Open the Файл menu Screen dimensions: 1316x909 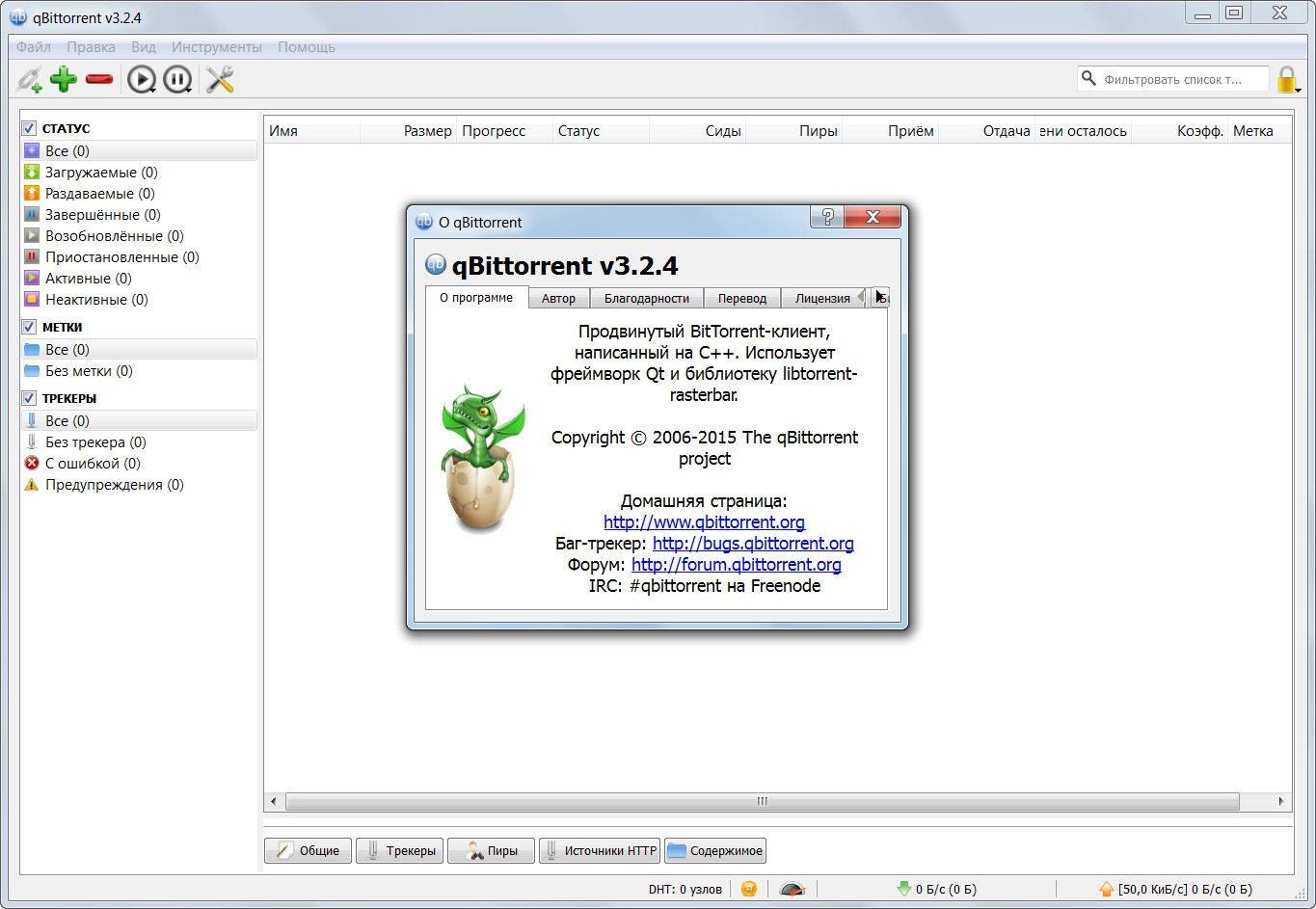click(x=34, y=46)
